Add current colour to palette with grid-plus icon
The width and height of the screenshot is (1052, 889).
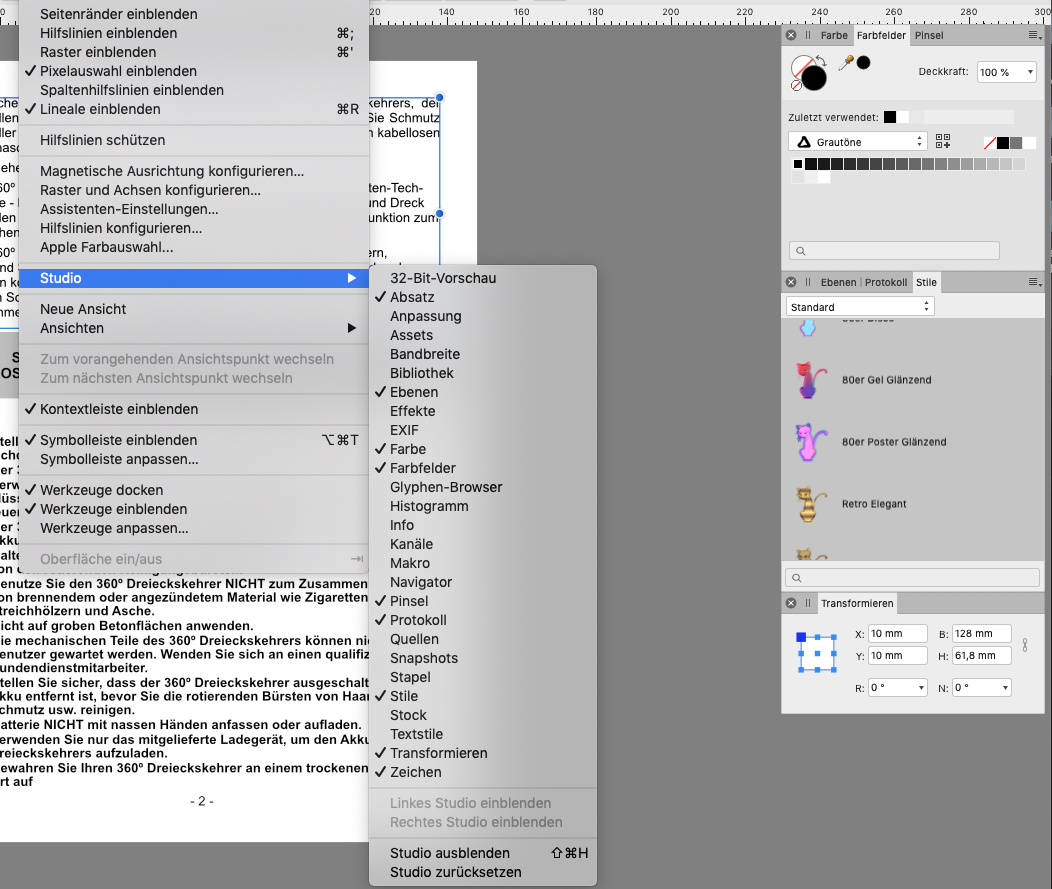coord(943,141)
